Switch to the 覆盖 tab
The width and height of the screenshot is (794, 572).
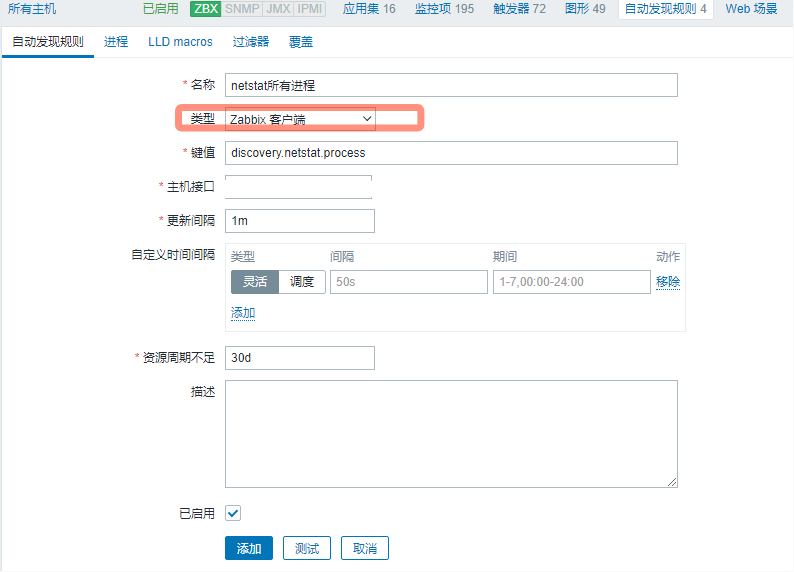click(301, 42)
